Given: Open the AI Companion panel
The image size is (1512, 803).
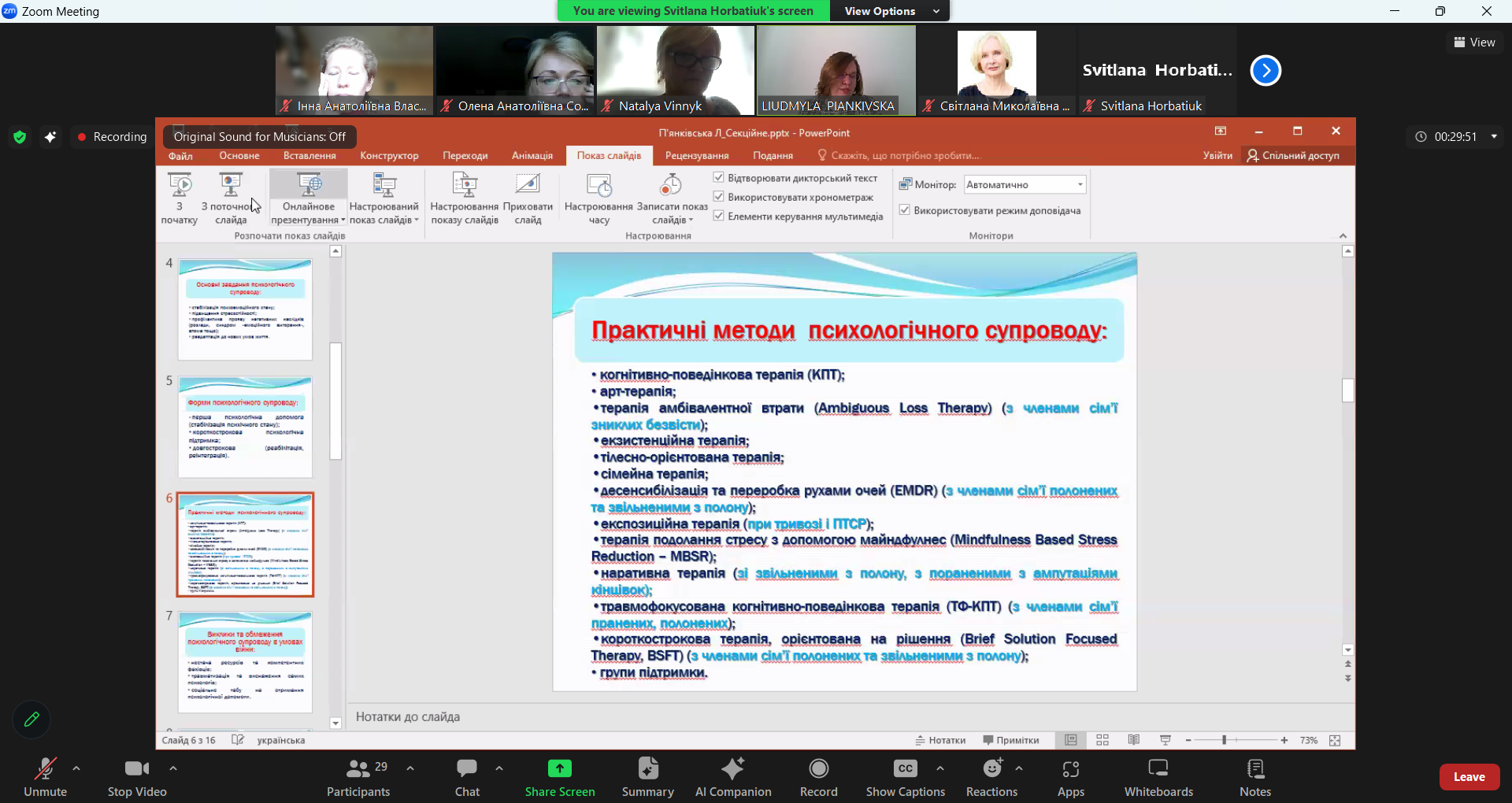Looking at the screenshot, I should (732, 776).
